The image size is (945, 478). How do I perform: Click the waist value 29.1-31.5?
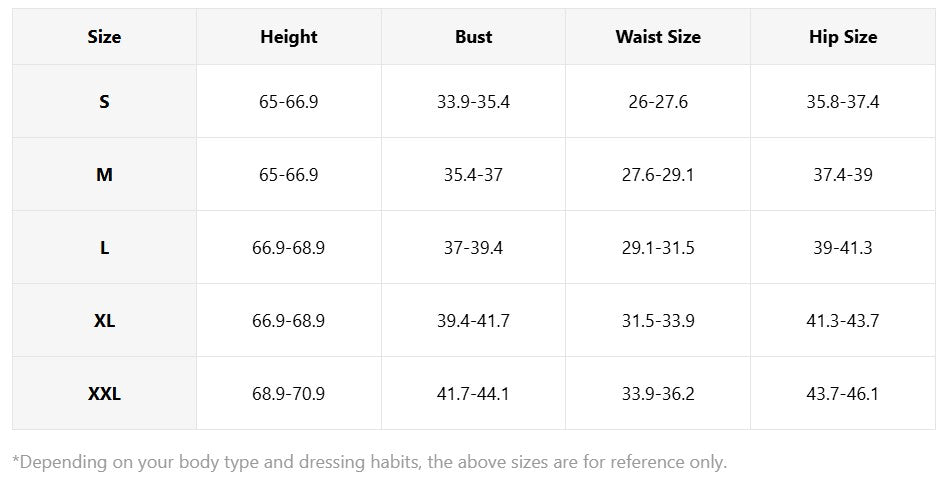pyautogui.click(x=658, y=248)
